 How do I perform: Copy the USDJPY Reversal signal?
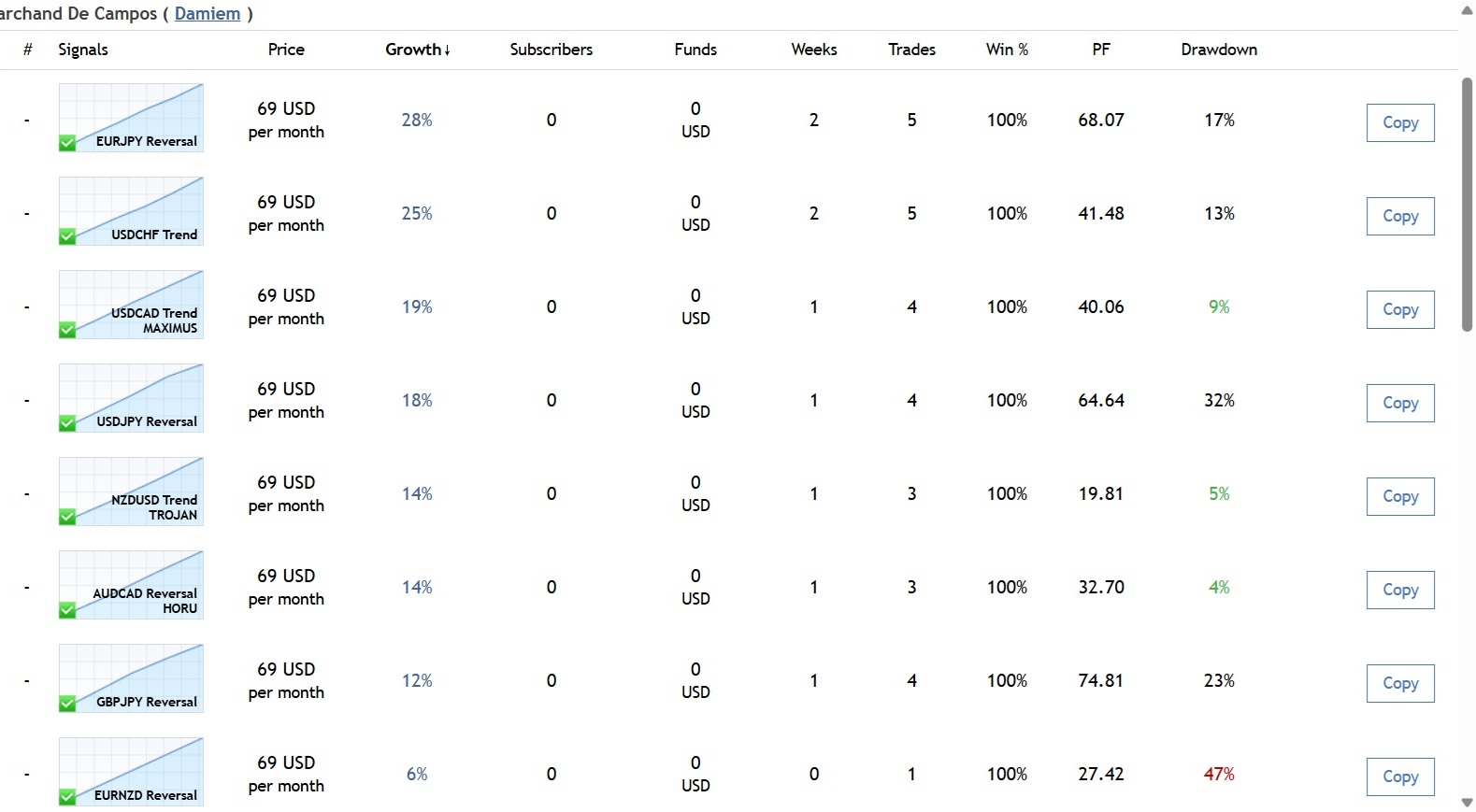pos(1399,403)
